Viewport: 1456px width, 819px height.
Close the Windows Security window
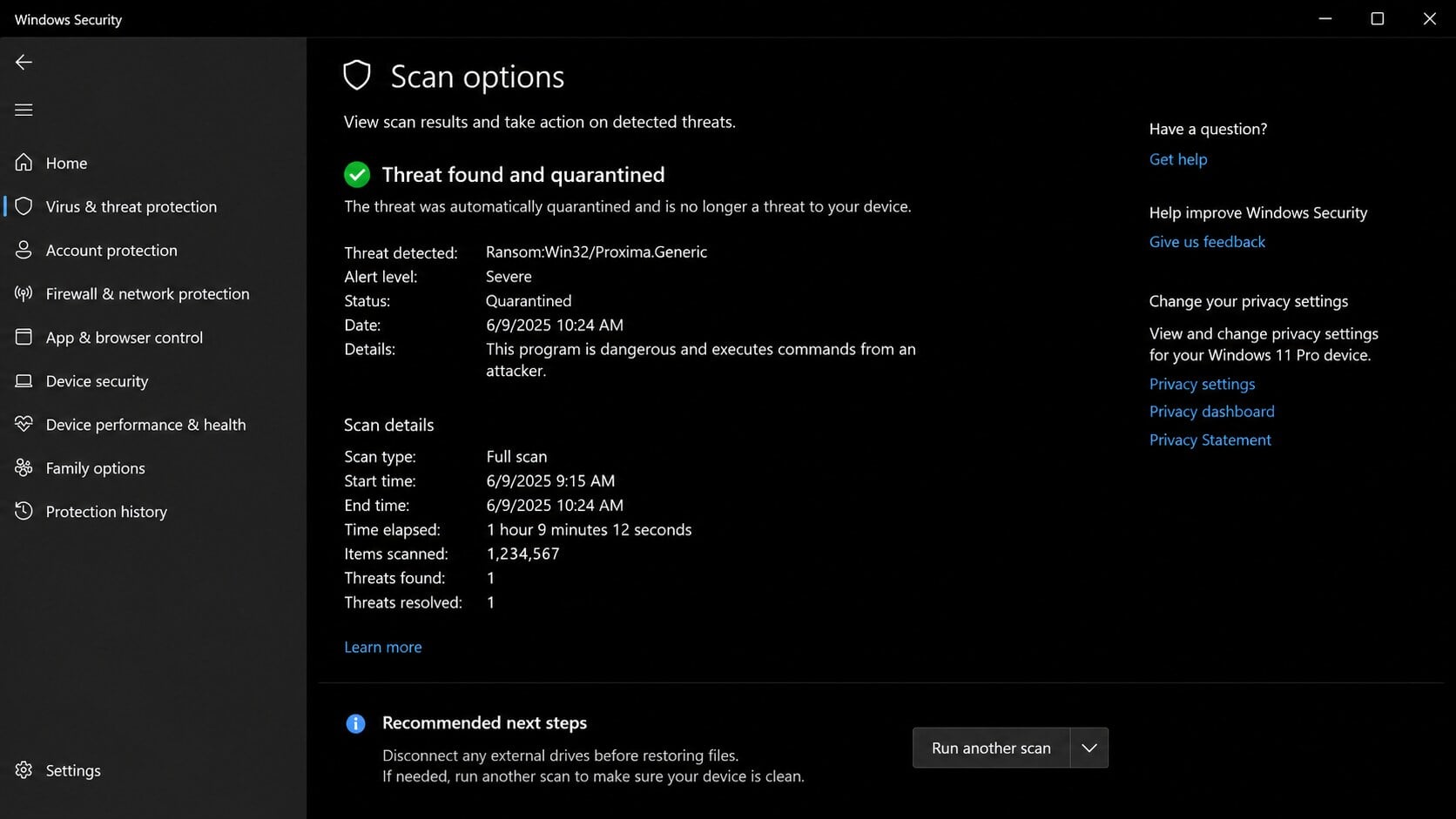(x=1430, y=18)
